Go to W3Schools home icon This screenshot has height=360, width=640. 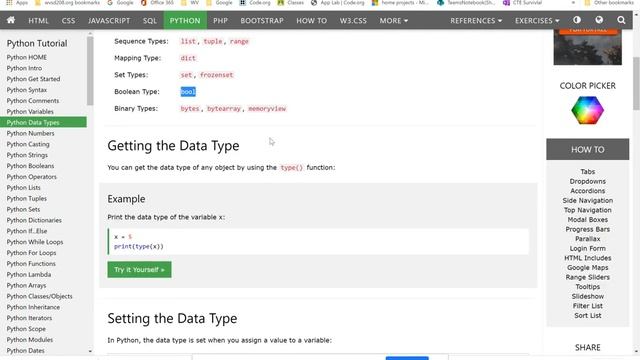(11, 20)
